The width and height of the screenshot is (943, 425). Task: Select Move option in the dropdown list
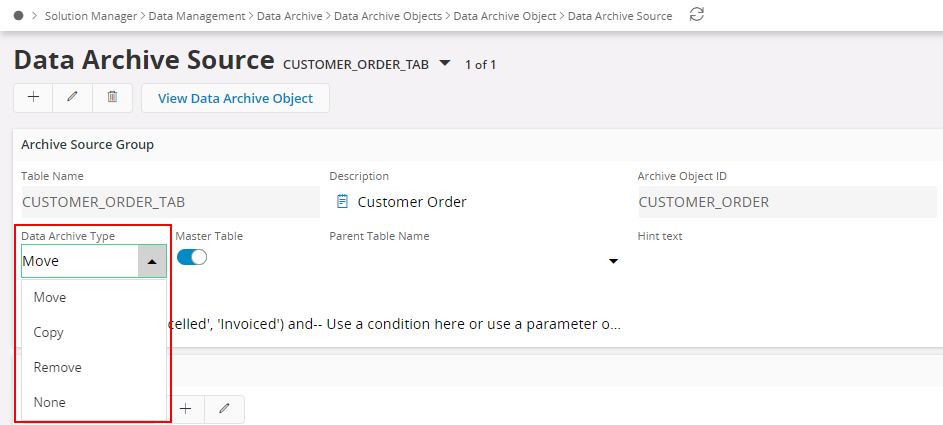(50, 297)
